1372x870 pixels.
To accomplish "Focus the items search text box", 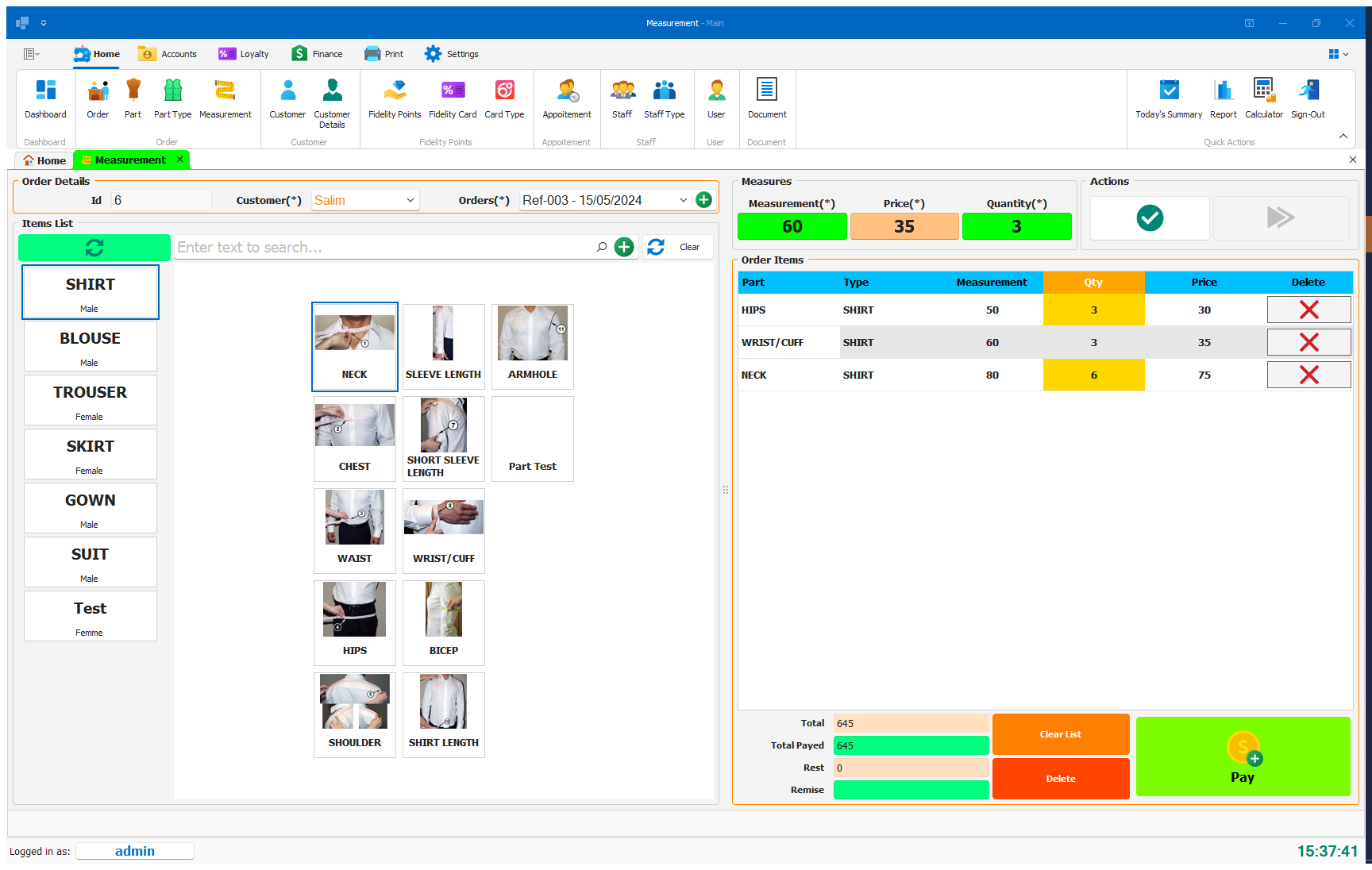I will tap(385, 247).
